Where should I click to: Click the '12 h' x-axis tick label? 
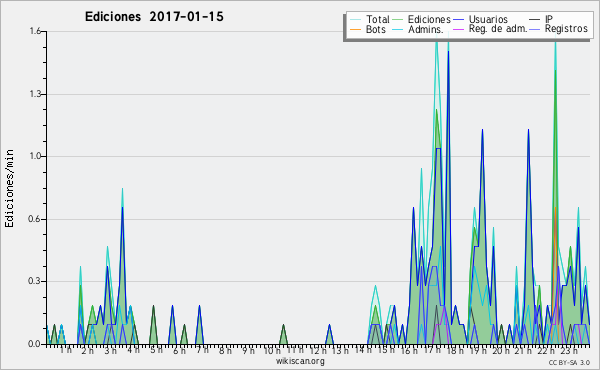pyautogui.click(x=318, y=350)
